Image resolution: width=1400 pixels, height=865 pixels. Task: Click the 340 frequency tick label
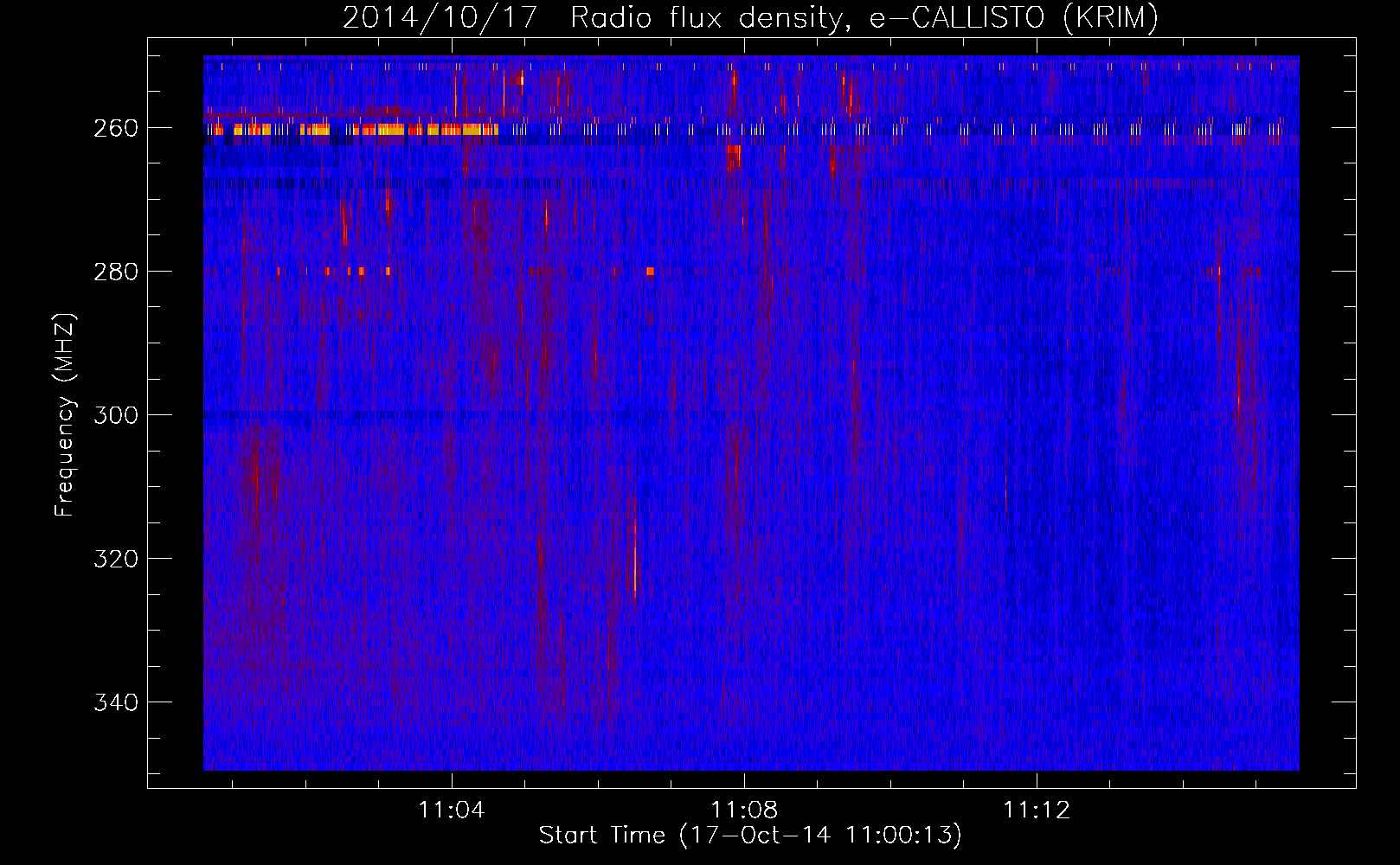pos(116,702)
